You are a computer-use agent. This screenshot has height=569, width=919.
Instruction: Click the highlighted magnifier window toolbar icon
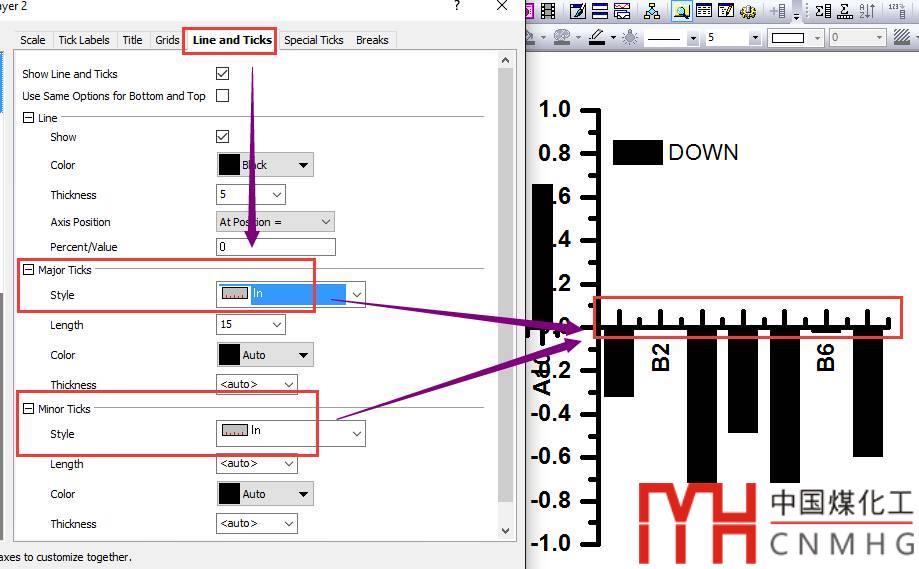[681, 11]
